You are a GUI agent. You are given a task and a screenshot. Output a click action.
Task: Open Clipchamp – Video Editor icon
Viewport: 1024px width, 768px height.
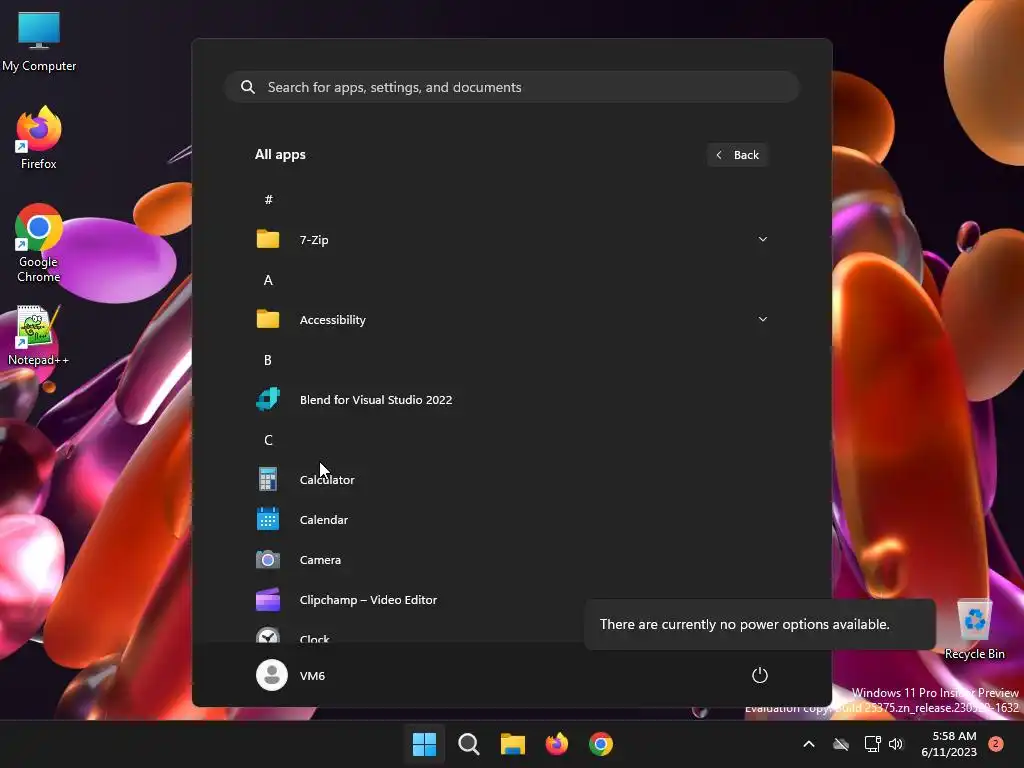tap(268, 600)
